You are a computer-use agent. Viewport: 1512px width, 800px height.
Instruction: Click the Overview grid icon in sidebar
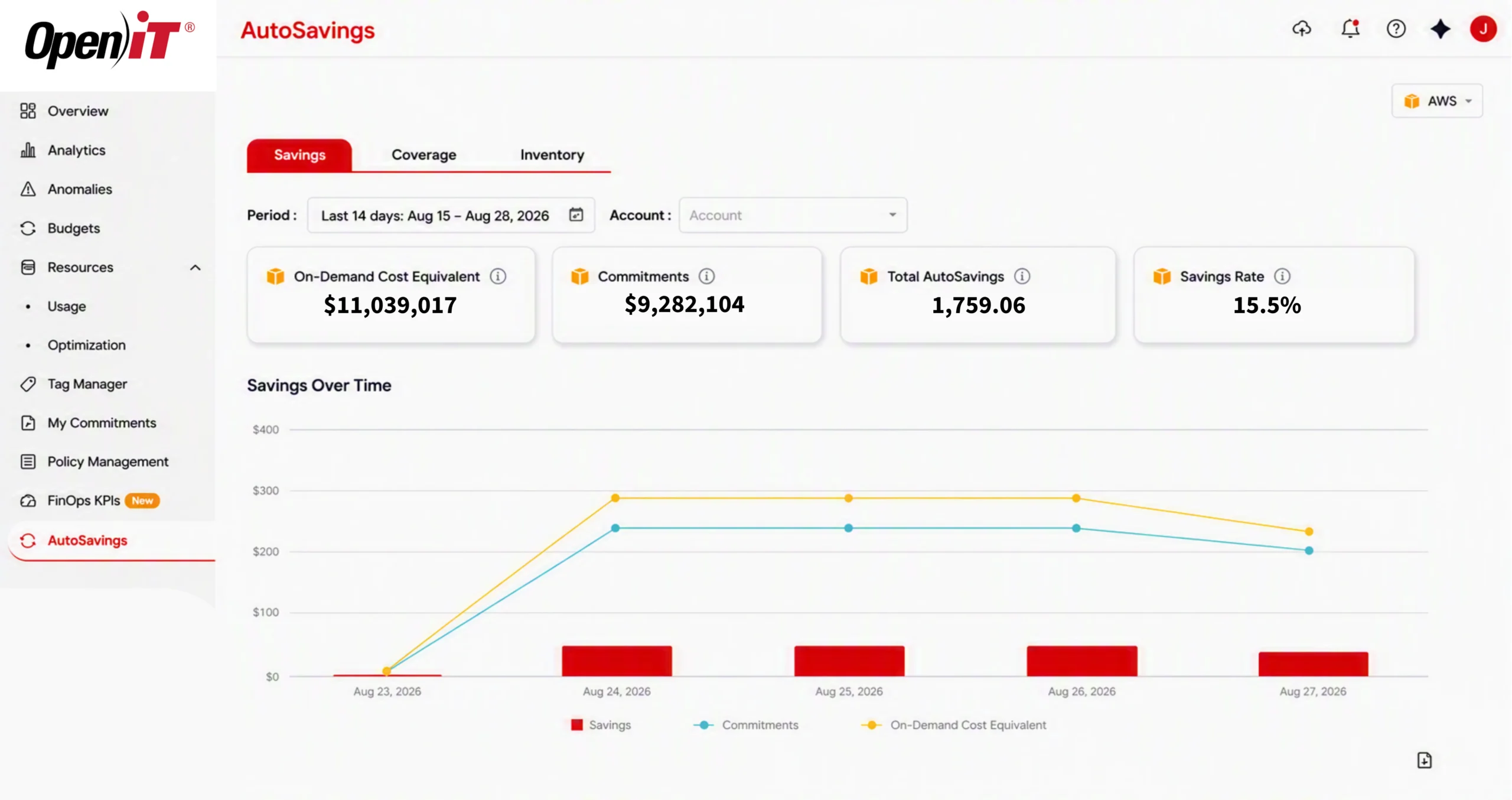tap(28, 110)
